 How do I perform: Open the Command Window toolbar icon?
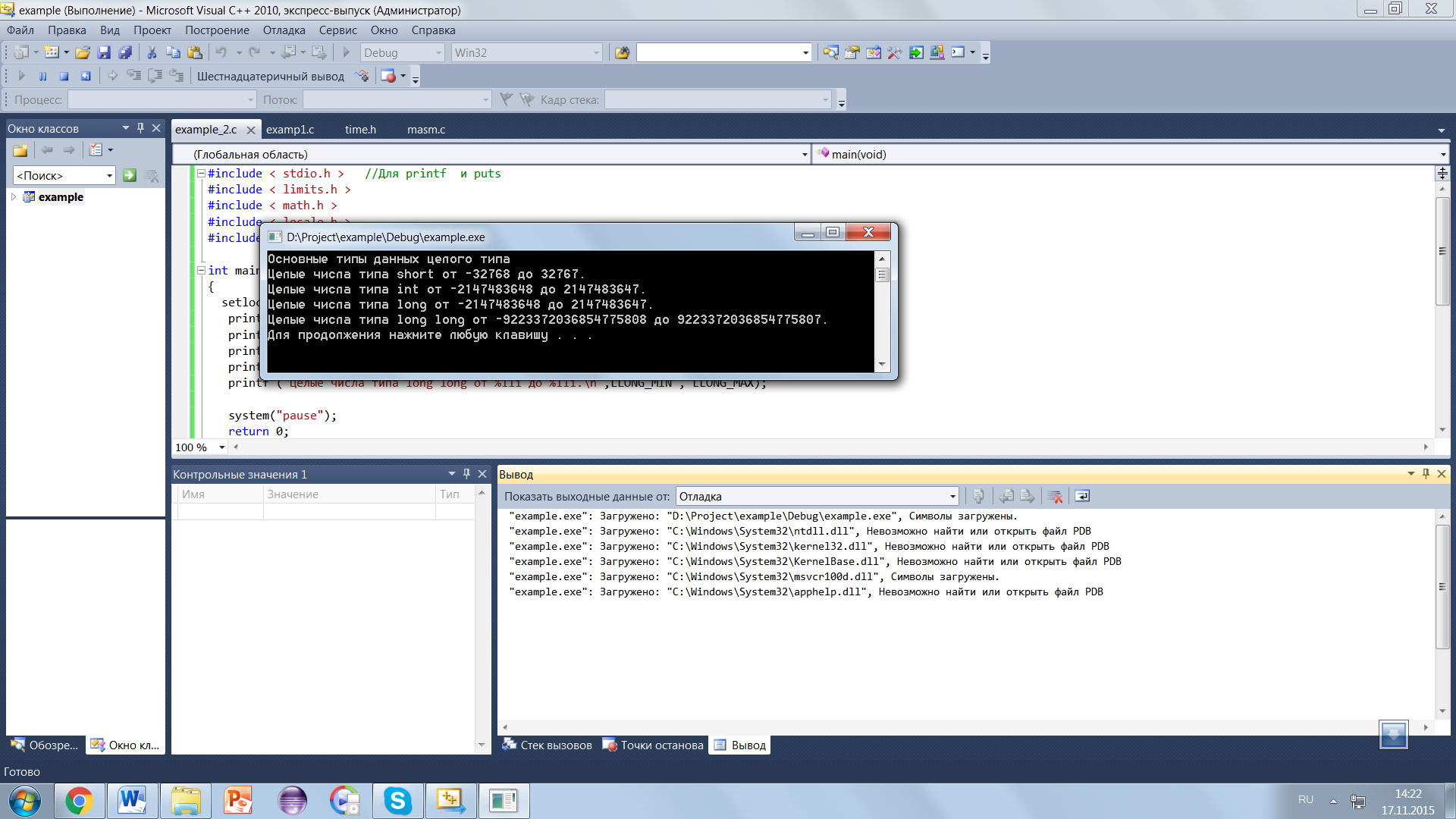(x=959, y=52)
